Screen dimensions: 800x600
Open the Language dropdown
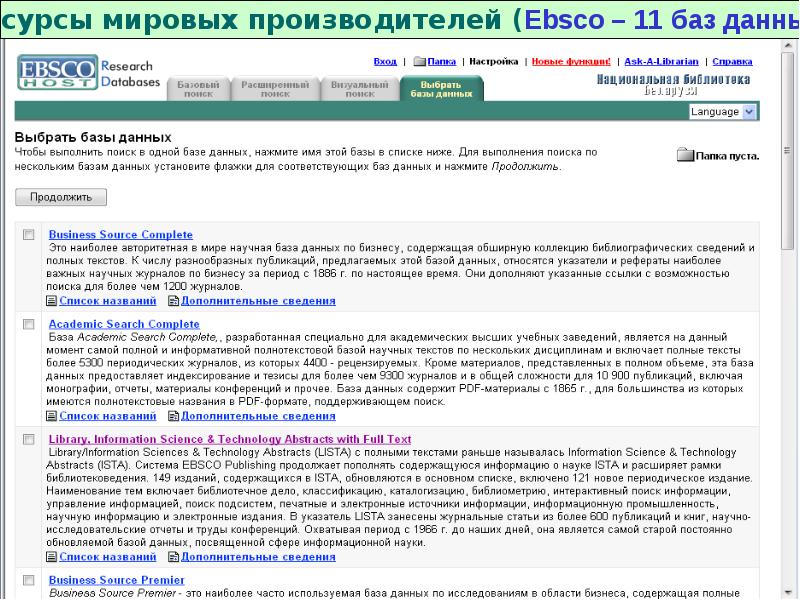point(722,112)
